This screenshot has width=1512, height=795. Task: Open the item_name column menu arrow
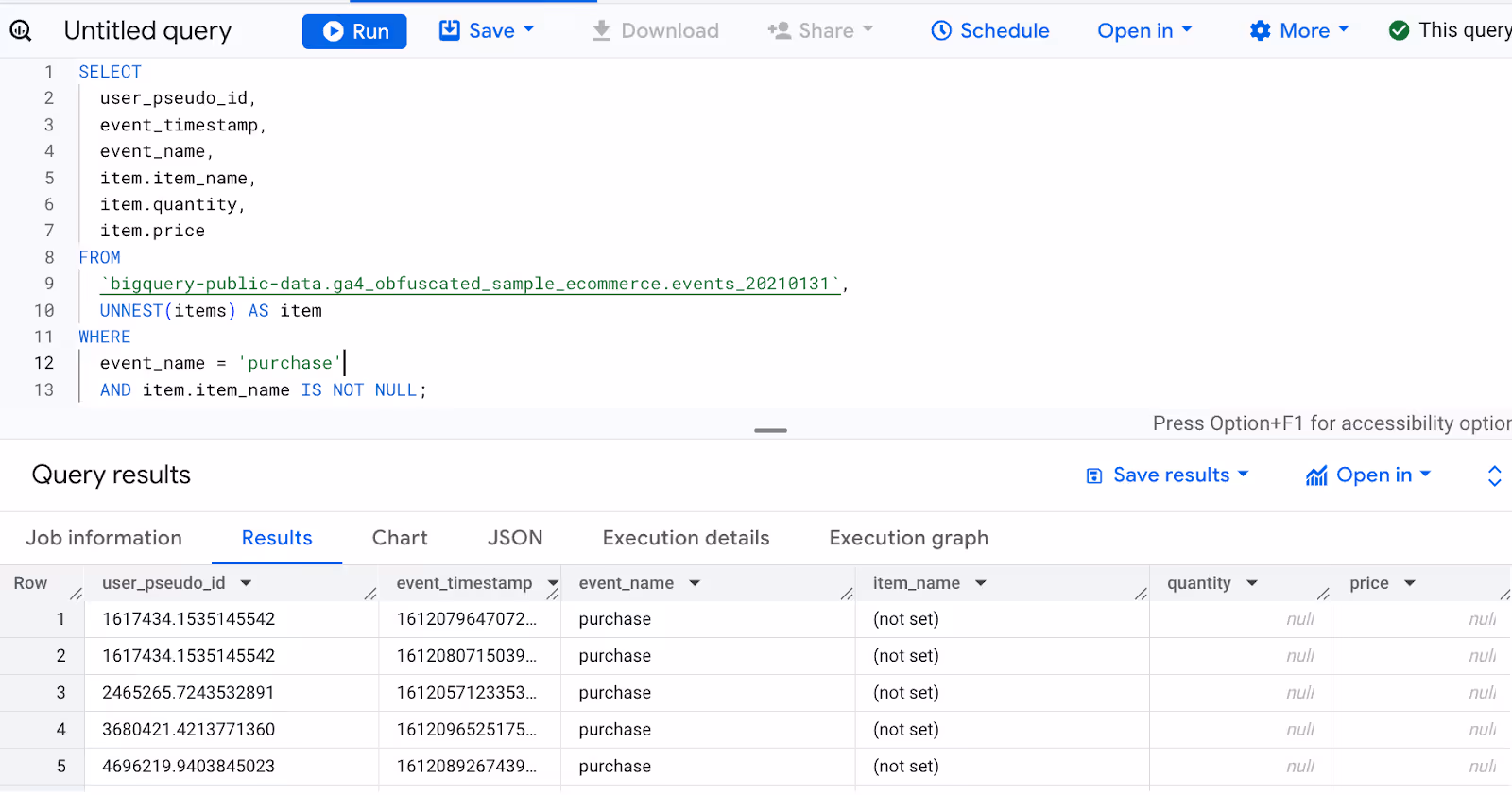point(981,583)
